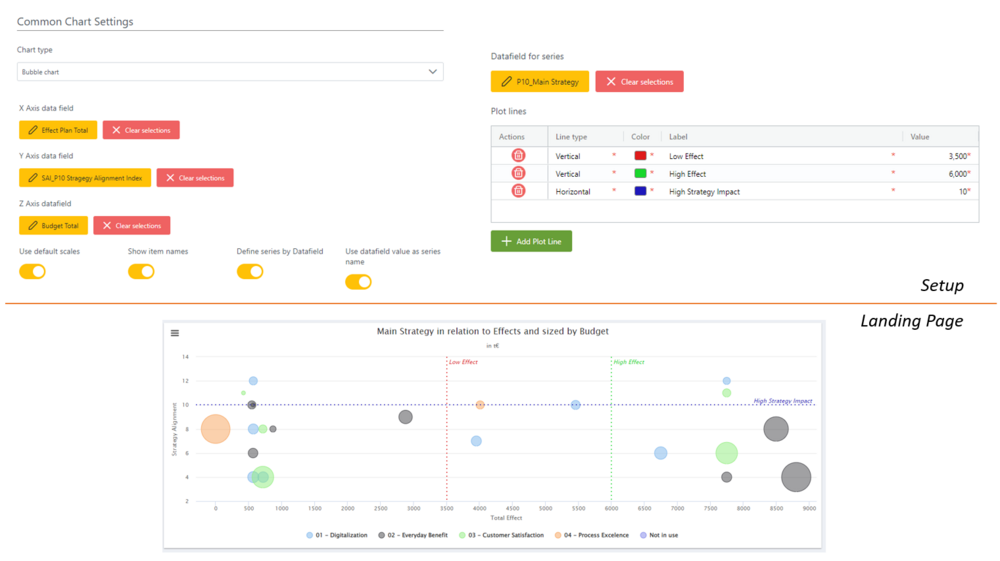Click the pencil icon on P10_Main Strategy
Image resolution: width=1000 pixels, height=561 pixels.
[x=506, y=82]
